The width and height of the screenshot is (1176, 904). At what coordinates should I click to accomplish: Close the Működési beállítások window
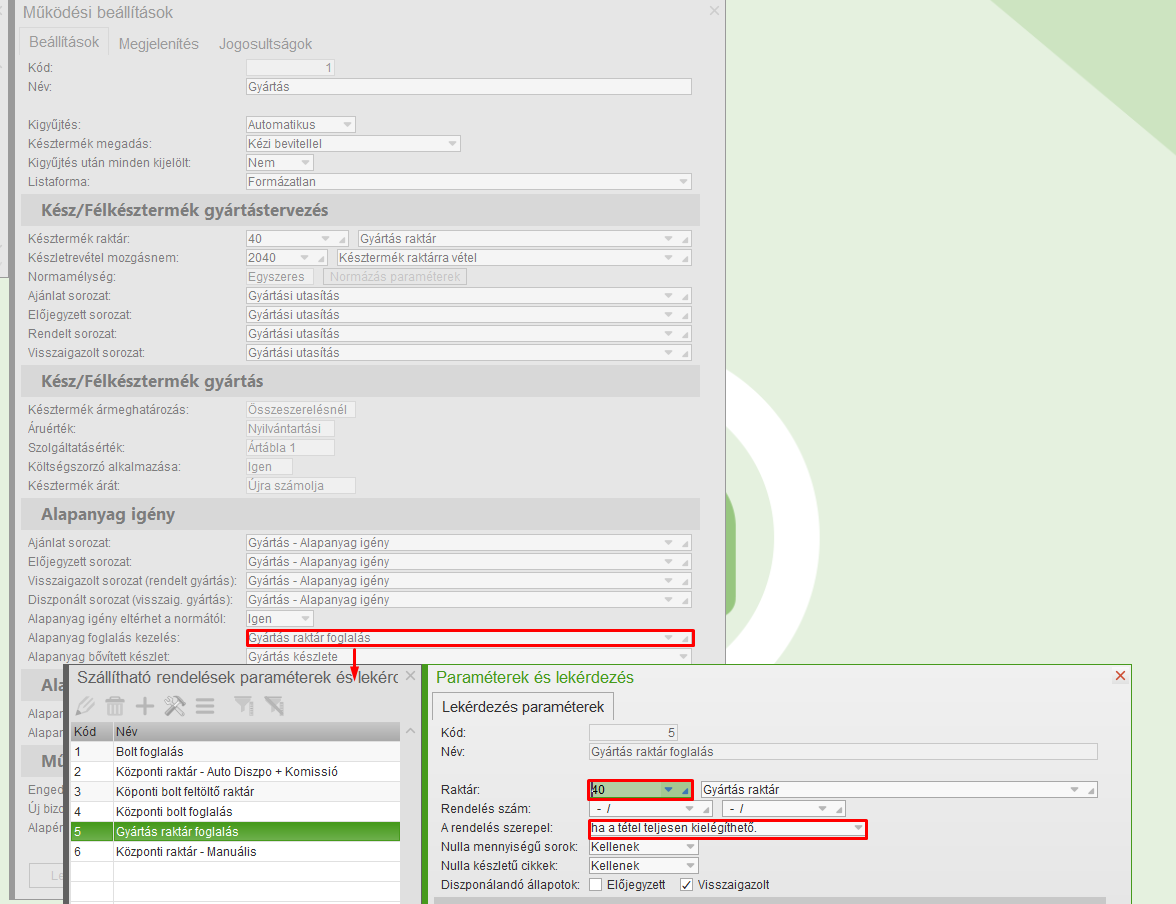(x=714, y=11)
